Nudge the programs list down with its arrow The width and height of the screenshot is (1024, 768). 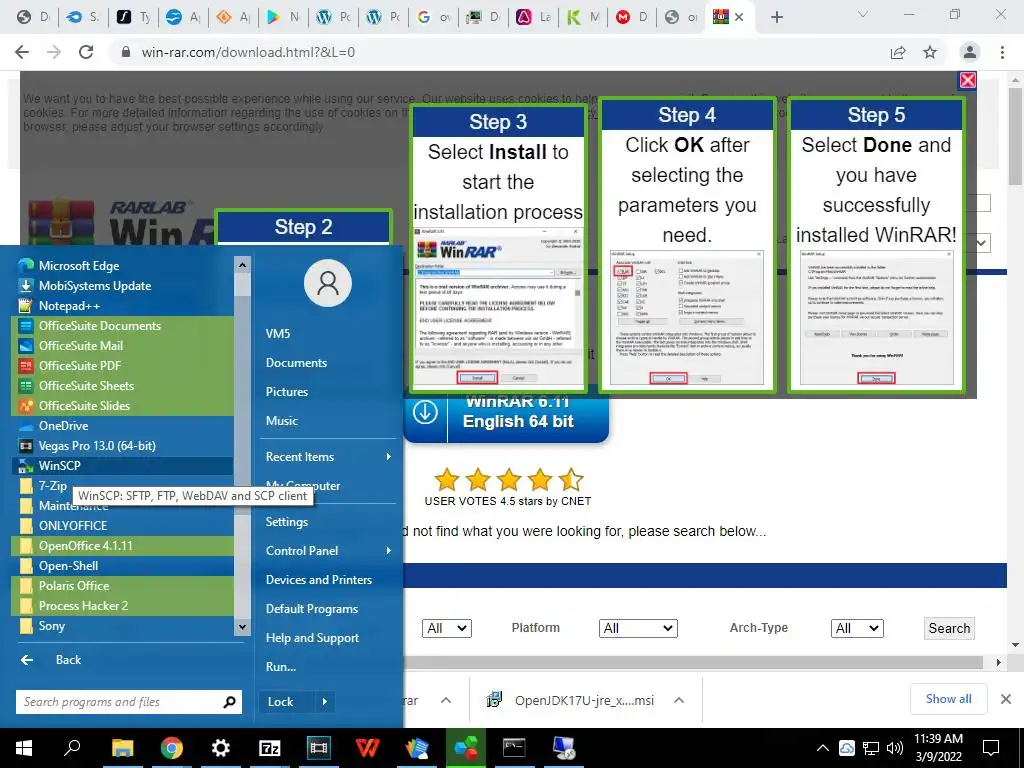coord(242,627)
